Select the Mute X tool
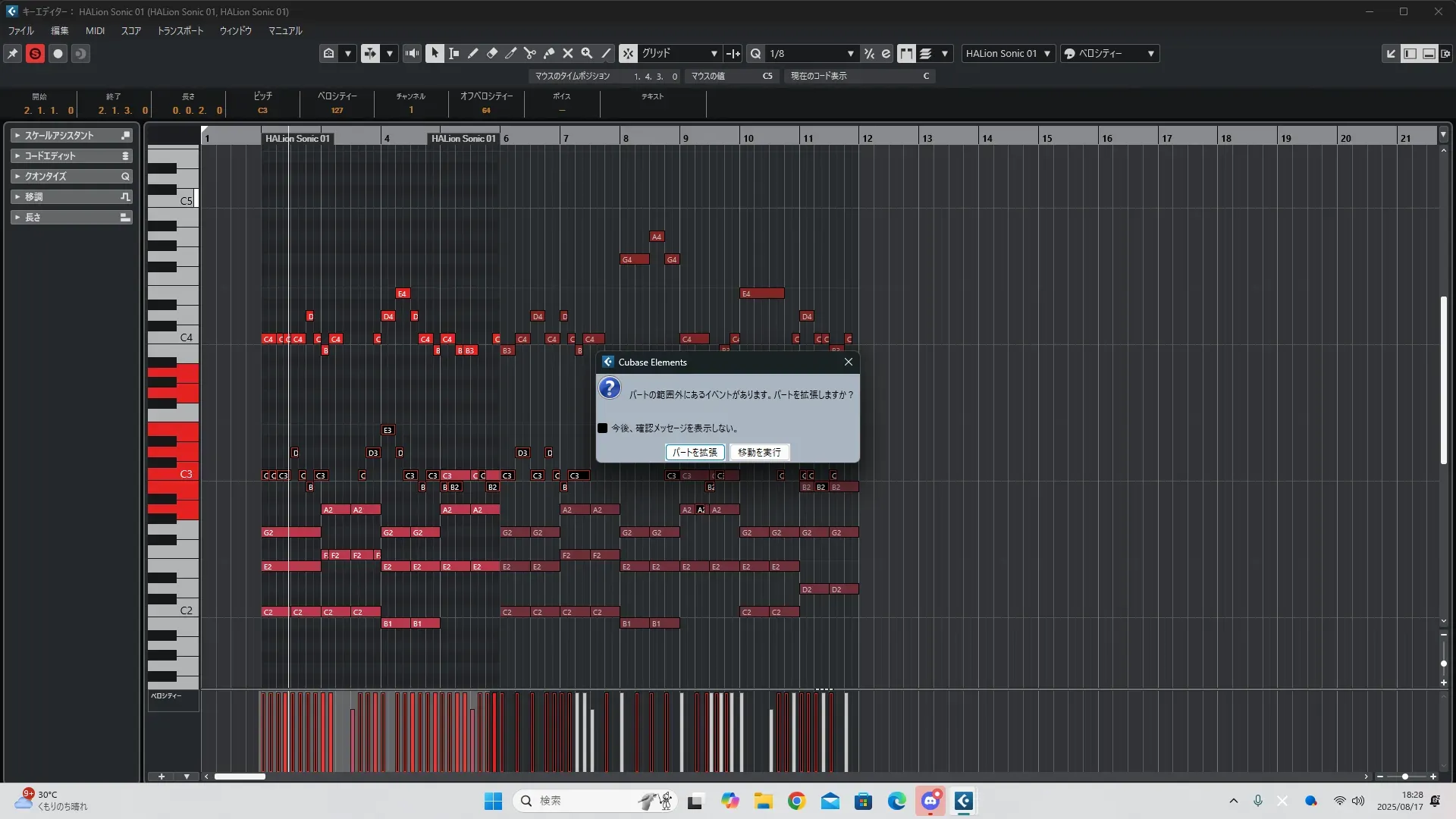1456x819 pixels. click(567, 53)
